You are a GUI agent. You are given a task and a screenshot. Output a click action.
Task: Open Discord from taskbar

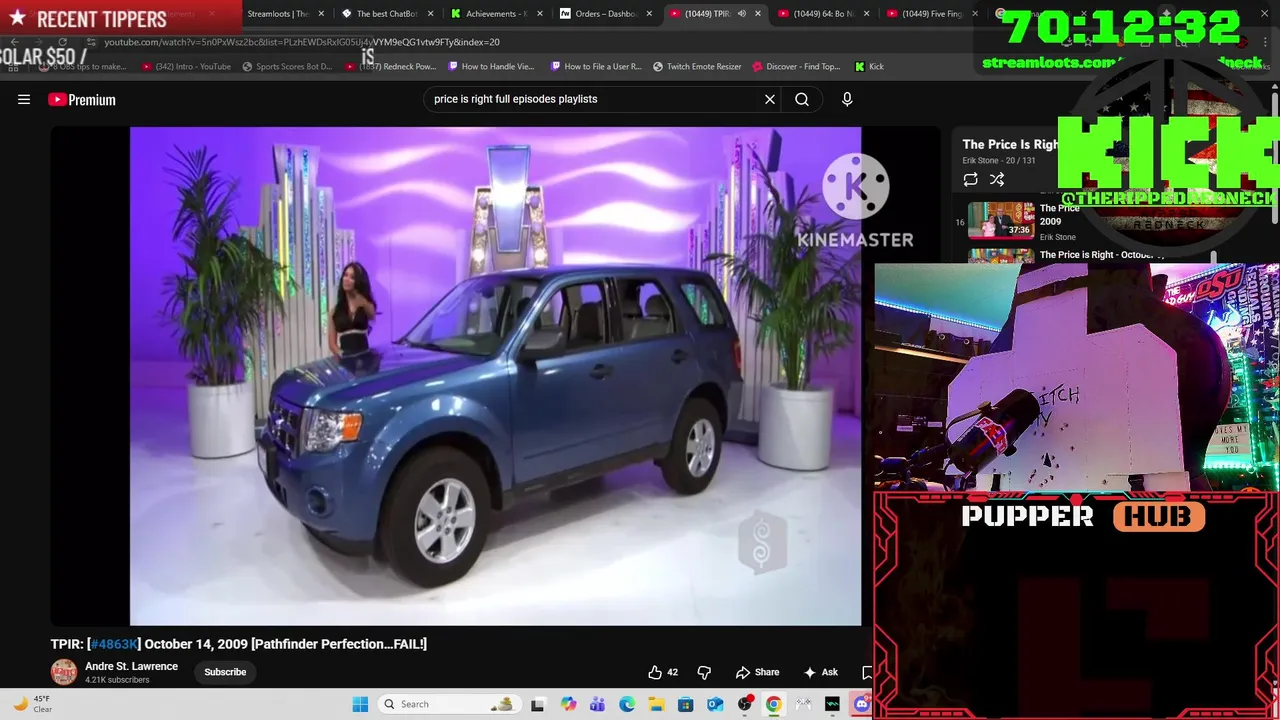(x=862, y=704)
